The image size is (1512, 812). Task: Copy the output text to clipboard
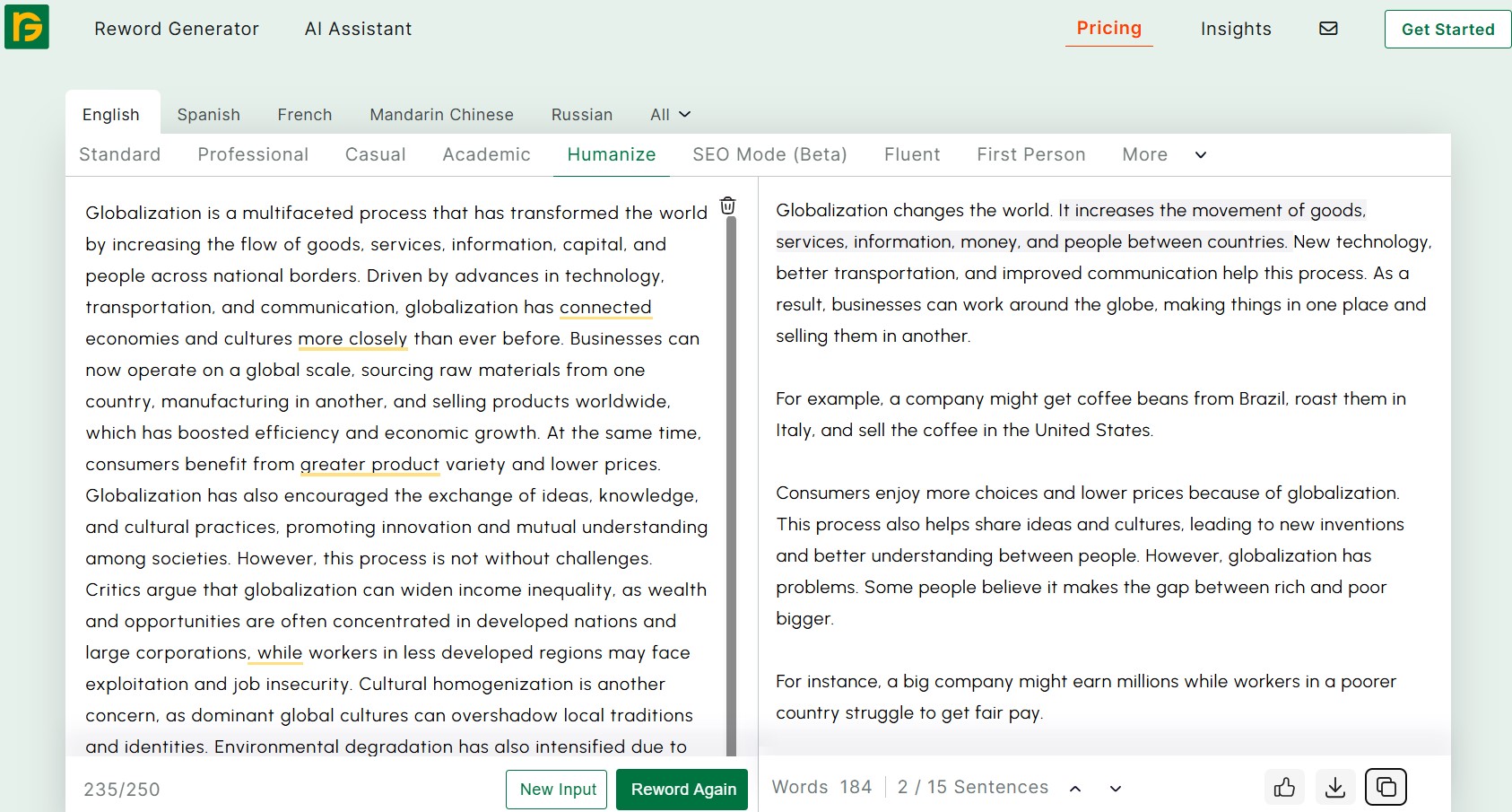coord(1386,788)
